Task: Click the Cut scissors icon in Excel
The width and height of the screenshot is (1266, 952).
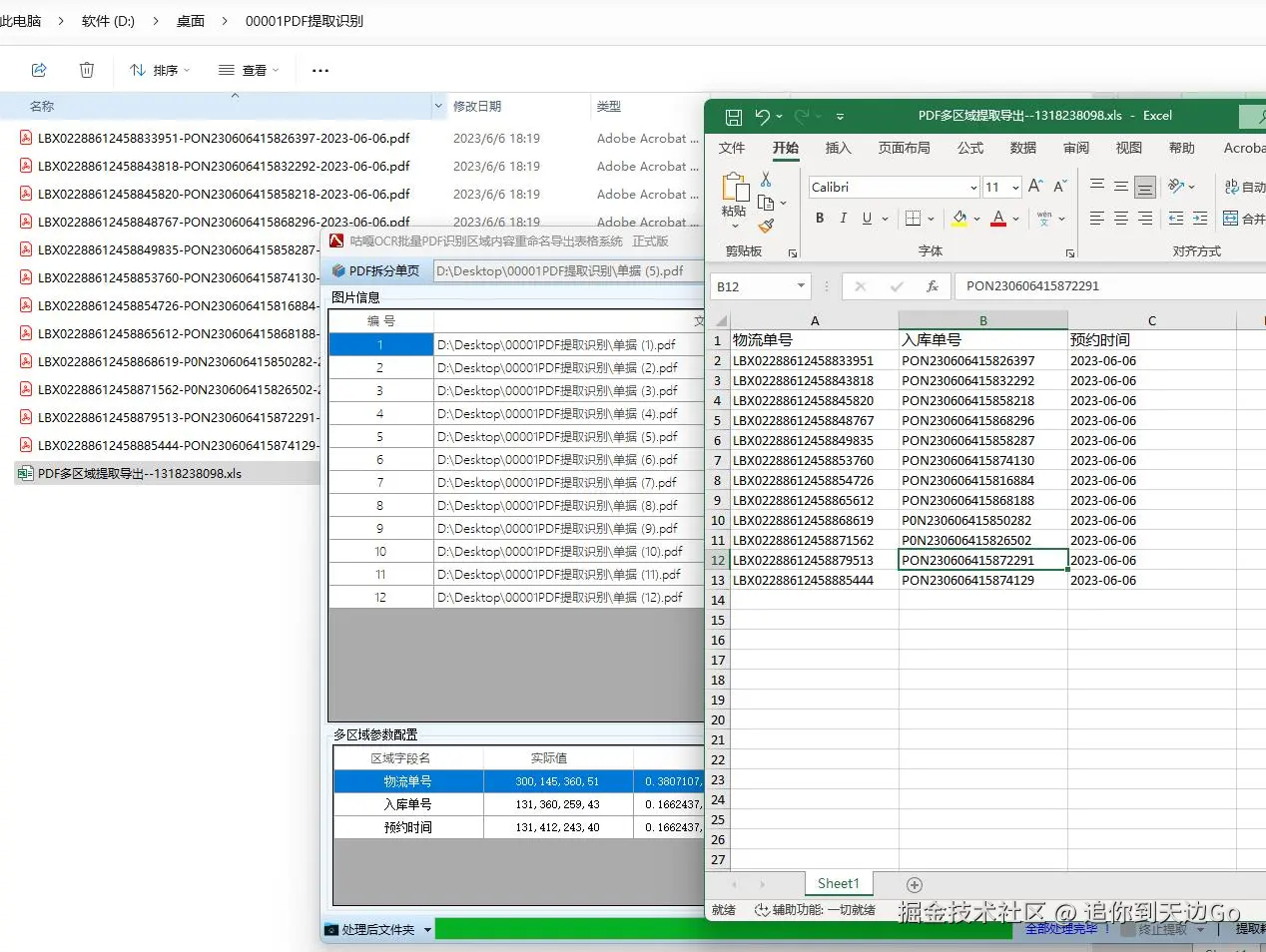Action: pyautogui.click(x=766, y=179)
